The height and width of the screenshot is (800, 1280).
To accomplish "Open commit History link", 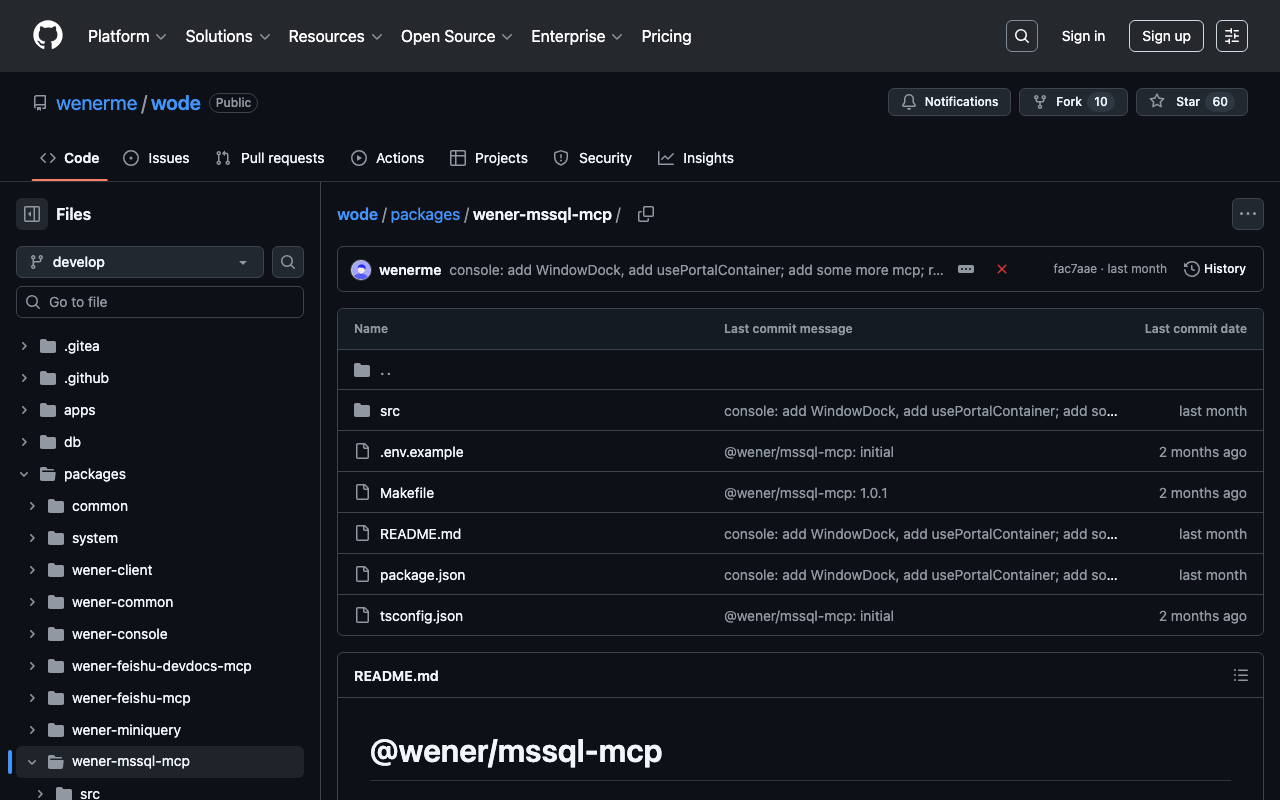I will [x=1215, y=269].
